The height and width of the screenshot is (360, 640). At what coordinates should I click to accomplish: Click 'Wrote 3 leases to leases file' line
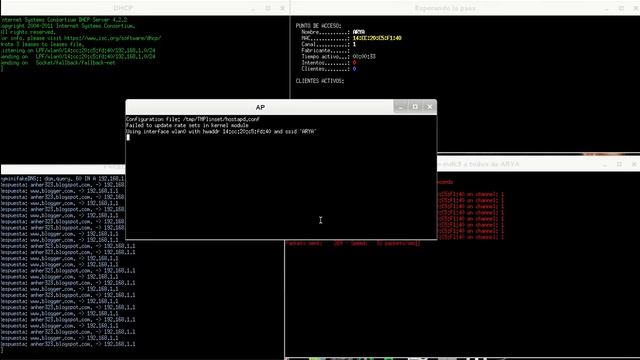coord(42,44)
